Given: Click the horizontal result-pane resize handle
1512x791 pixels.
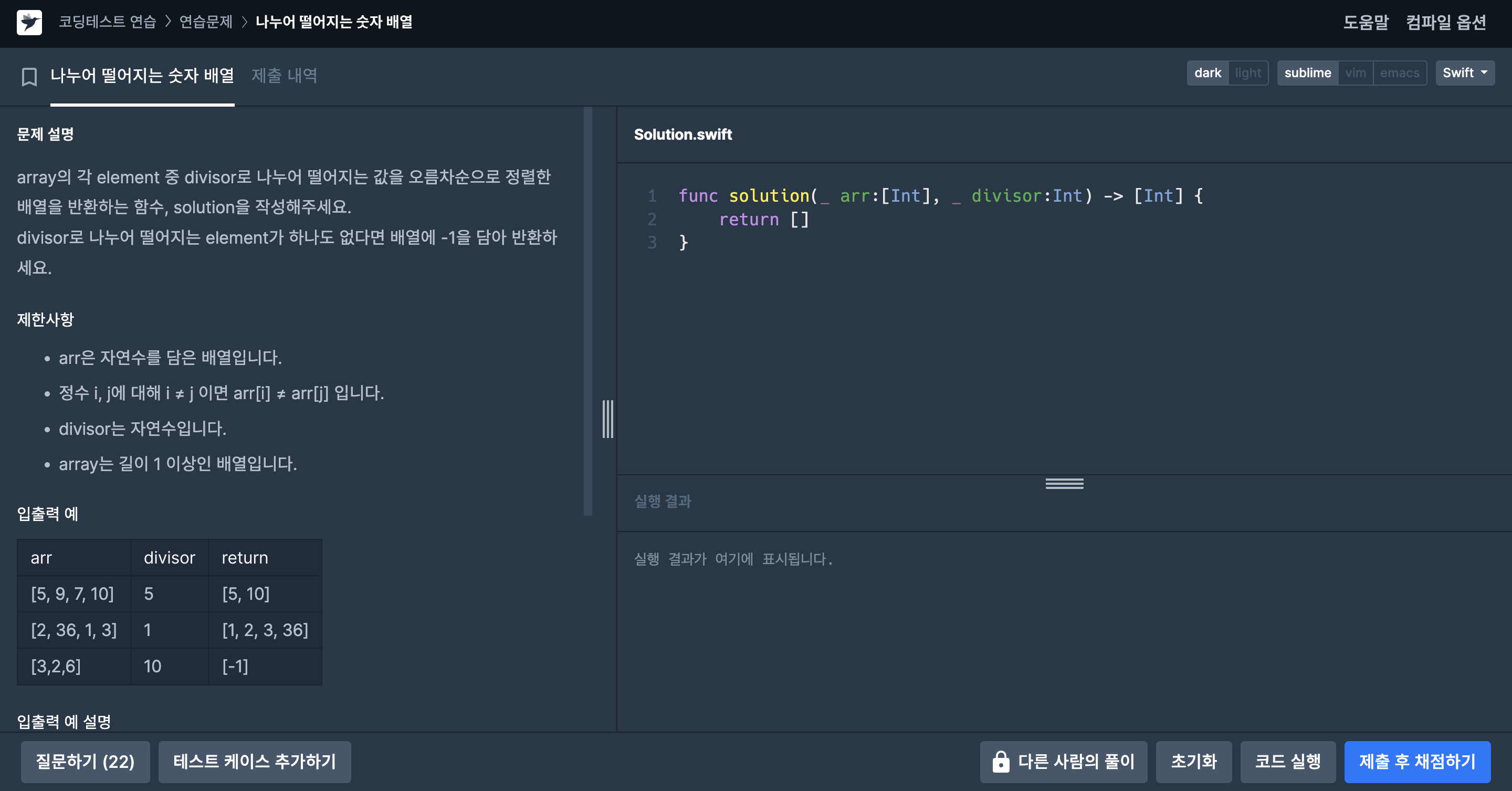Looking at the screenshot, I should [x=1064, y=483].
